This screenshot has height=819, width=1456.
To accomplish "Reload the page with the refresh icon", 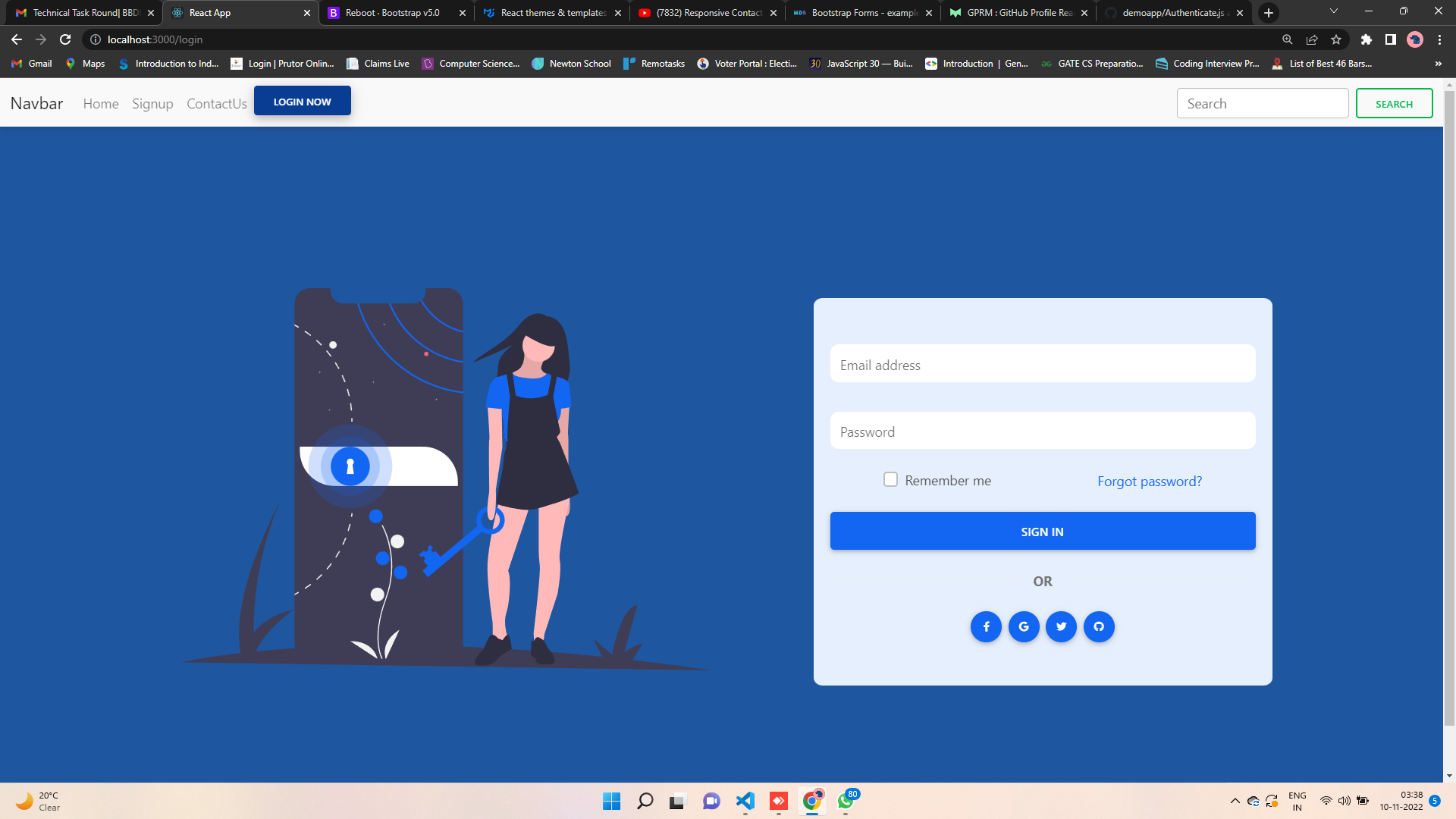I will coord(65,39).
